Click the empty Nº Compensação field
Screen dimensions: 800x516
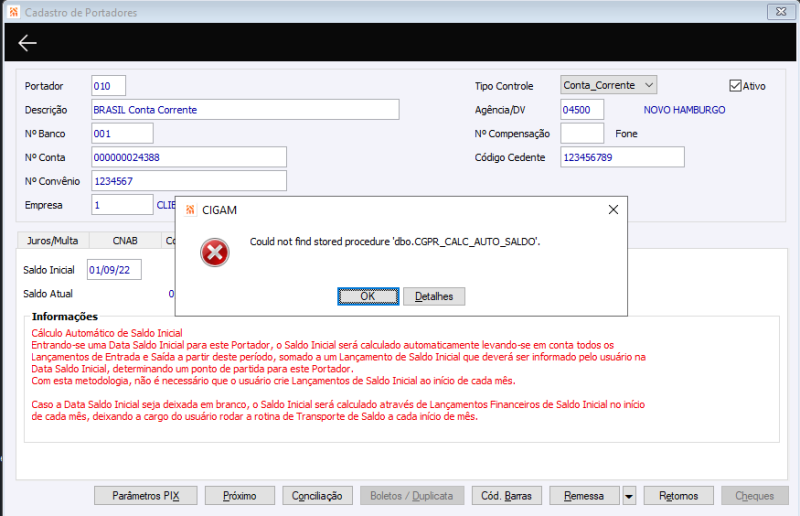582,134
